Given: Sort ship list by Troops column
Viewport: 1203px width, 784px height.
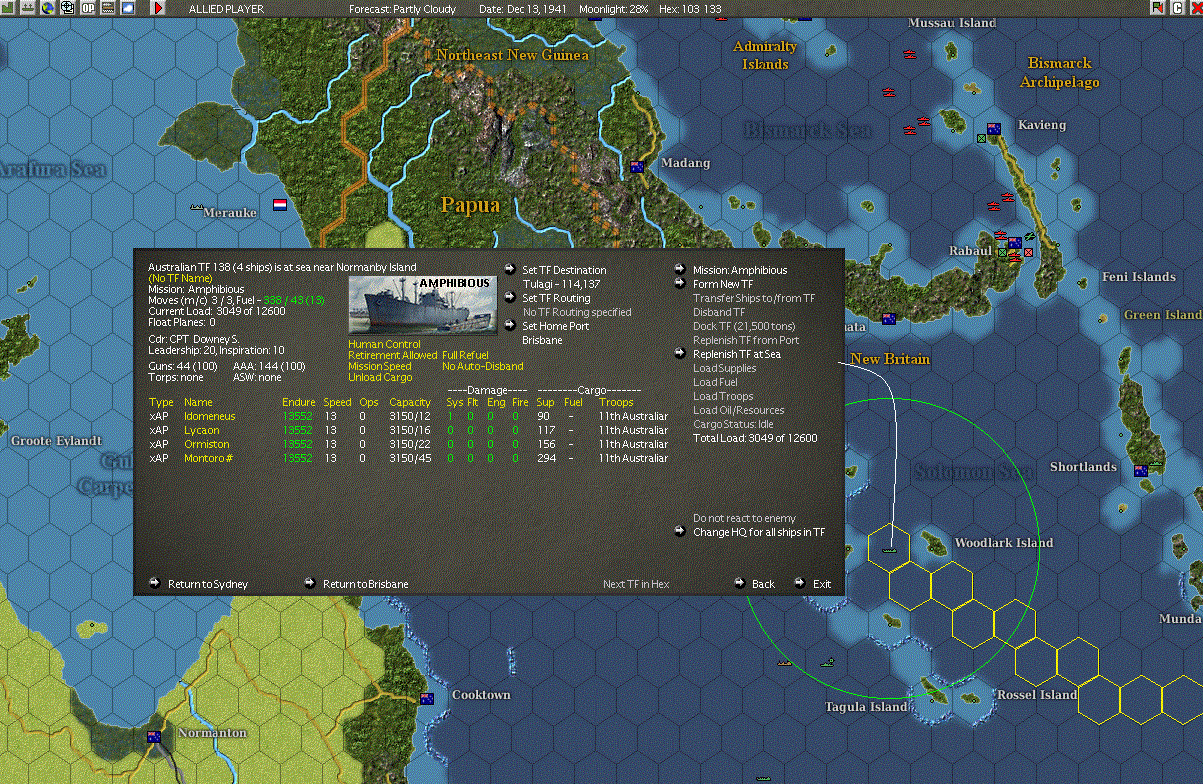Looking at the screenshot, I should click(x=616, y=402).
